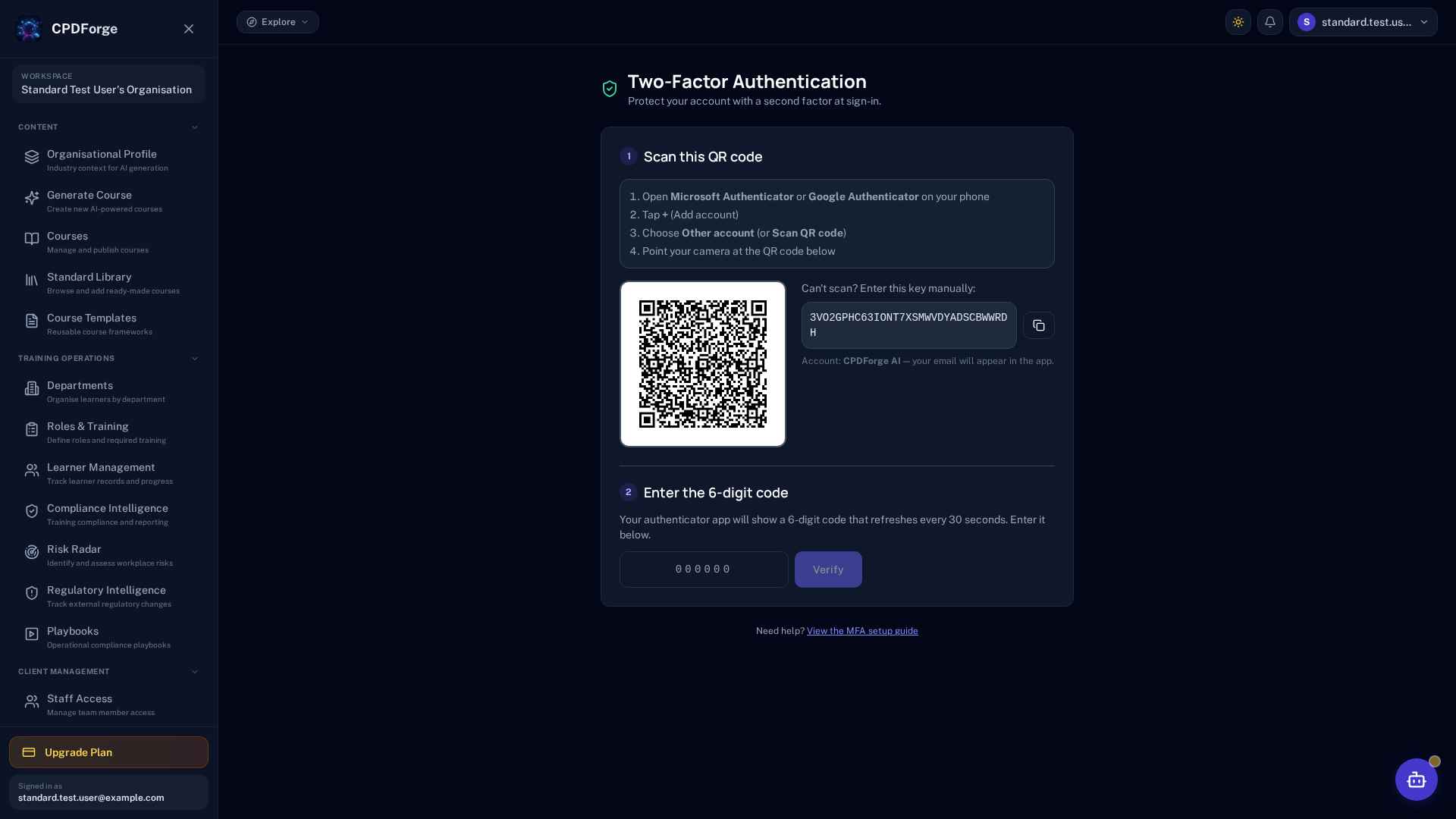
Task: Click the user avatar S icon
Action: (1306, 22)
